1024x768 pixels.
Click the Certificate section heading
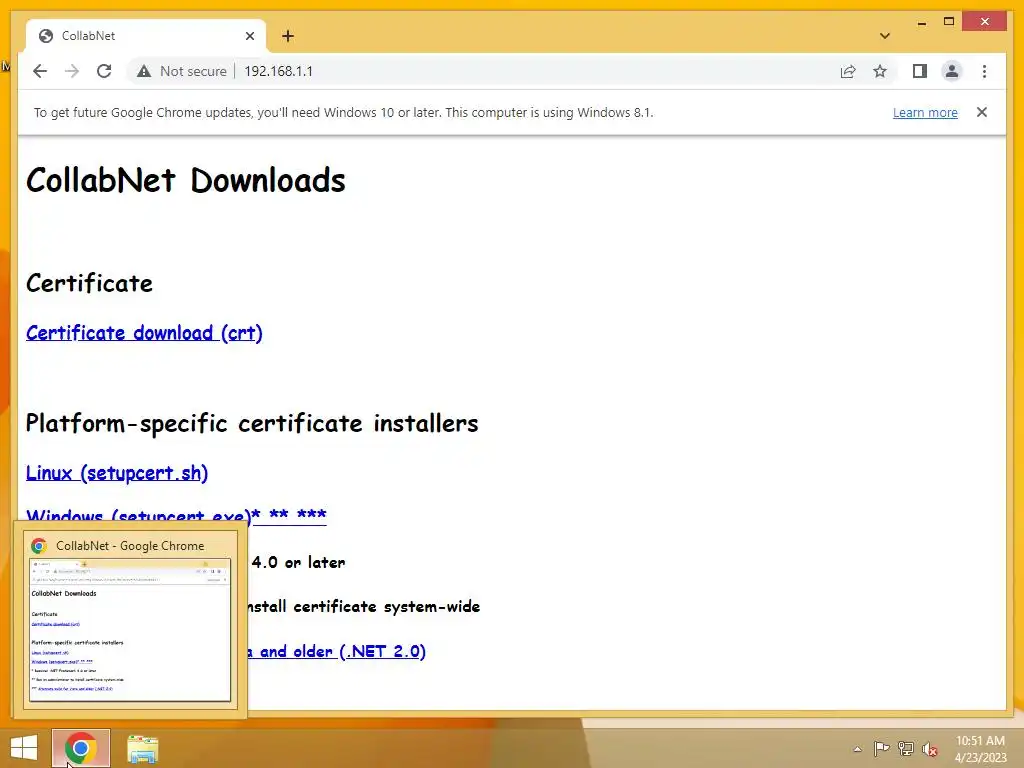(89, 283)
